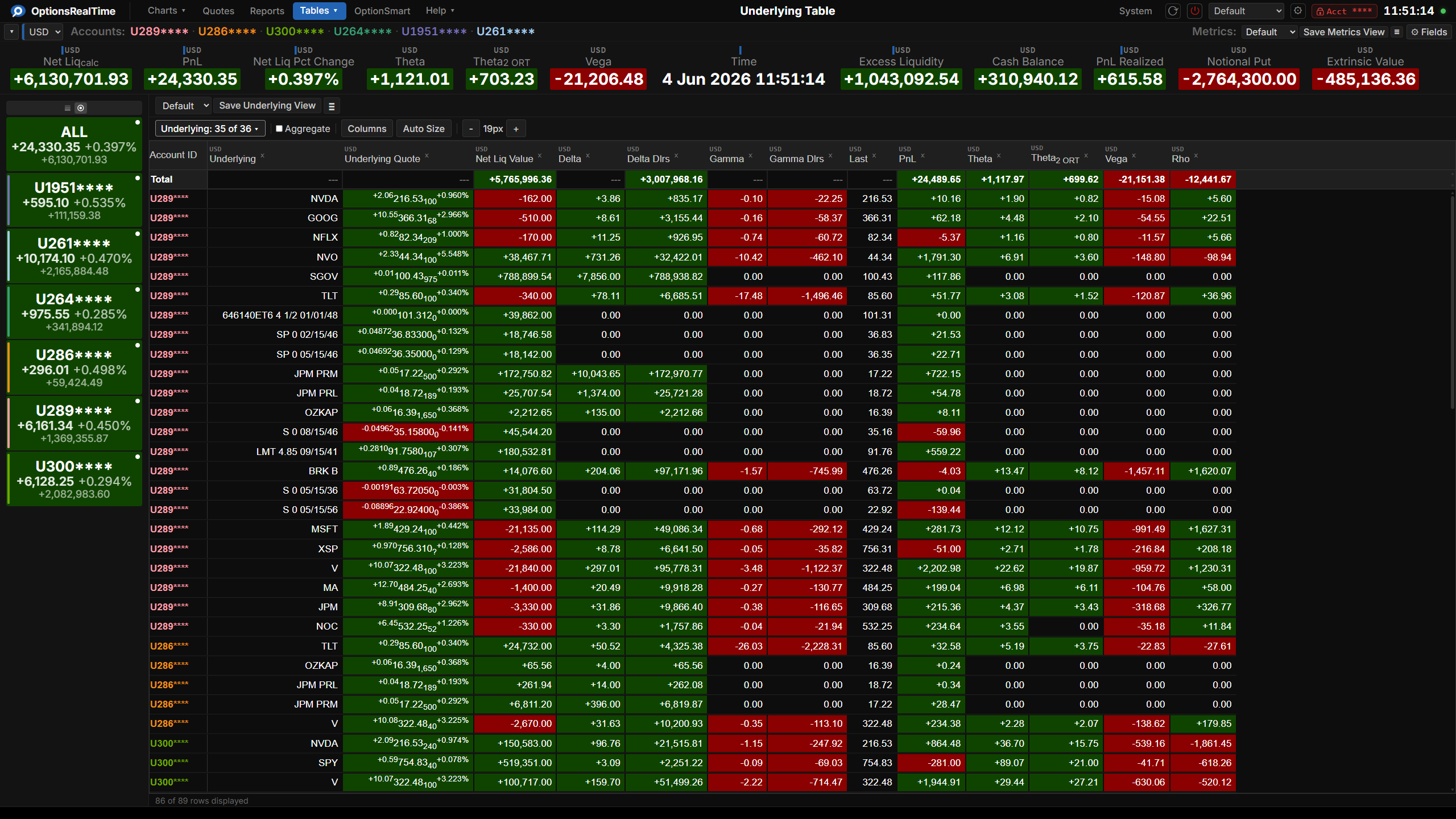Click the NVO underlying cell
Image resolution: width=1456 pixels, height=819 pixels.
tap(275, 257)
